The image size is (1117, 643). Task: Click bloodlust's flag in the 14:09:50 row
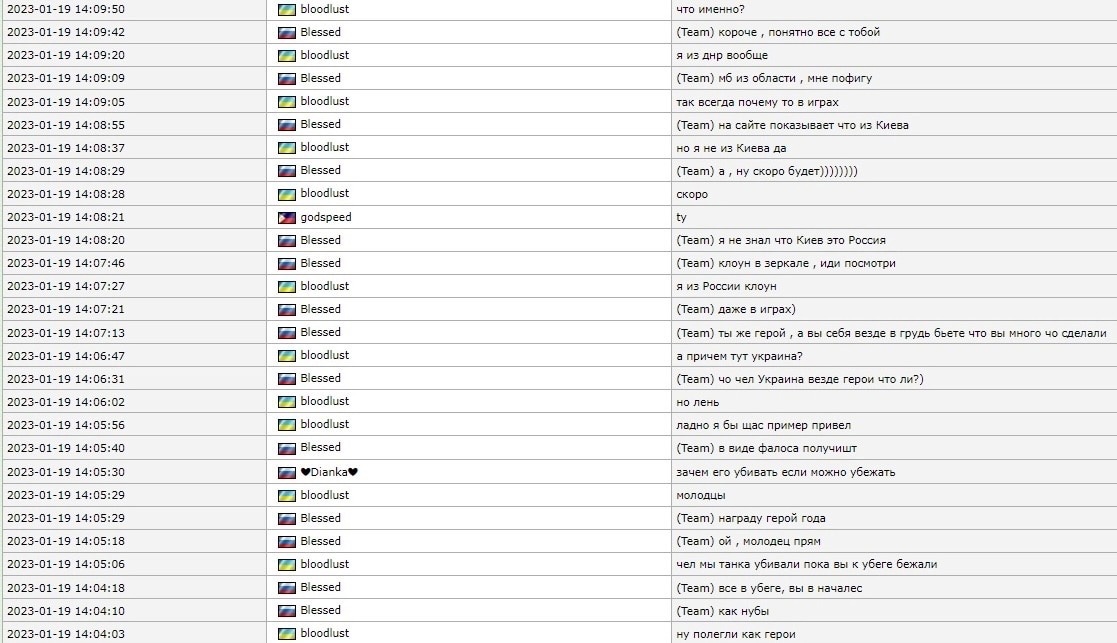click(x=286, y=9)
